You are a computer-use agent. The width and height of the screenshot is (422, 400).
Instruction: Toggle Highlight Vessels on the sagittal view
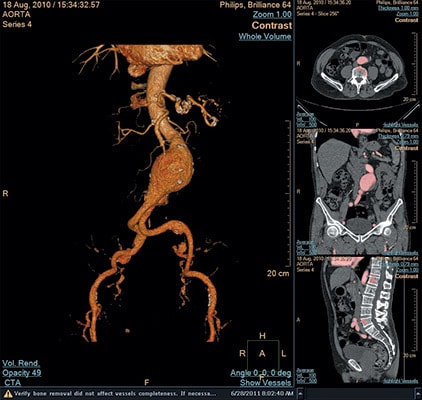pyautogui.click(x=401, y=381)
